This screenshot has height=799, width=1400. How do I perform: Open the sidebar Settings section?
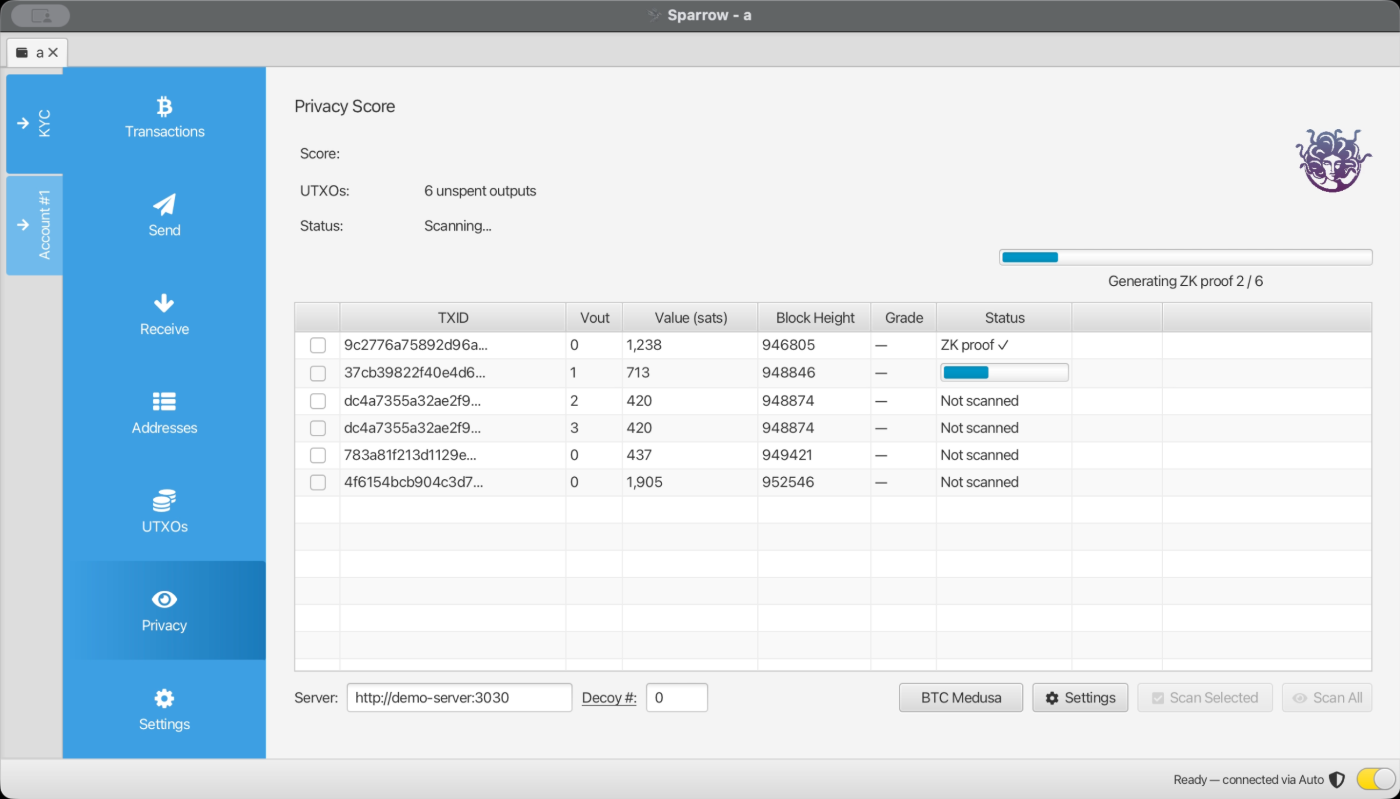click(164, 710)
